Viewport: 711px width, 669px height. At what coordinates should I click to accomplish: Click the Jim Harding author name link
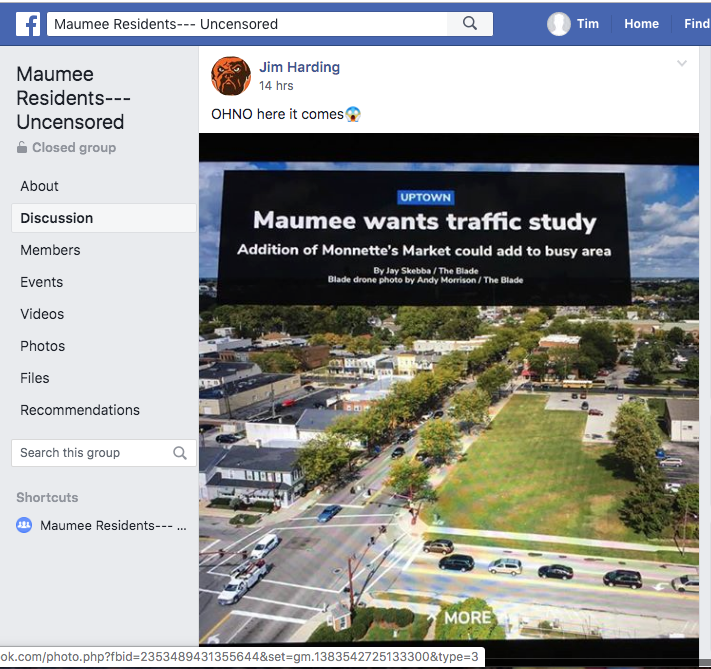[x=299, y=67]
